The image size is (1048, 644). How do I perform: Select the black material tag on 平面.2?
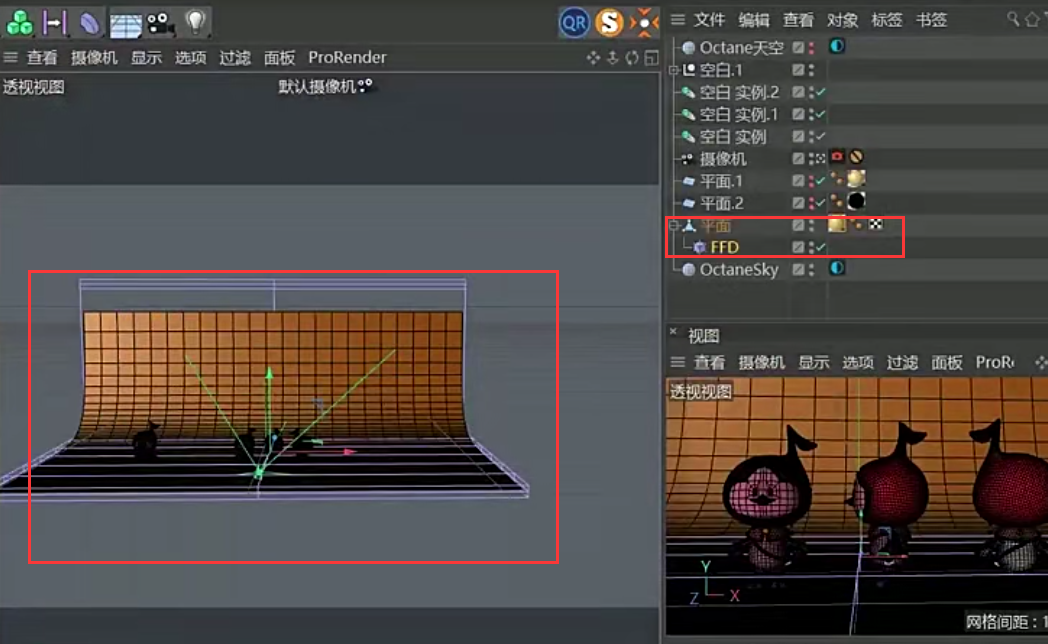click(856, 200)
